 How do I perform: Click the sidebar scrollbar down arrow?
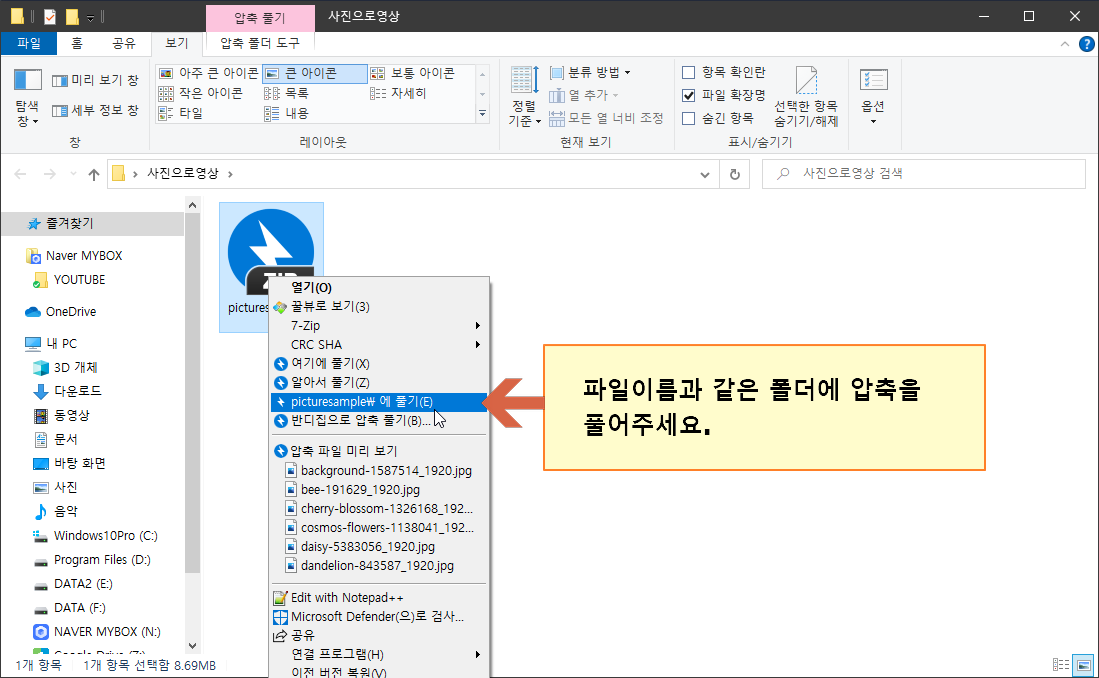coord(192,646)
